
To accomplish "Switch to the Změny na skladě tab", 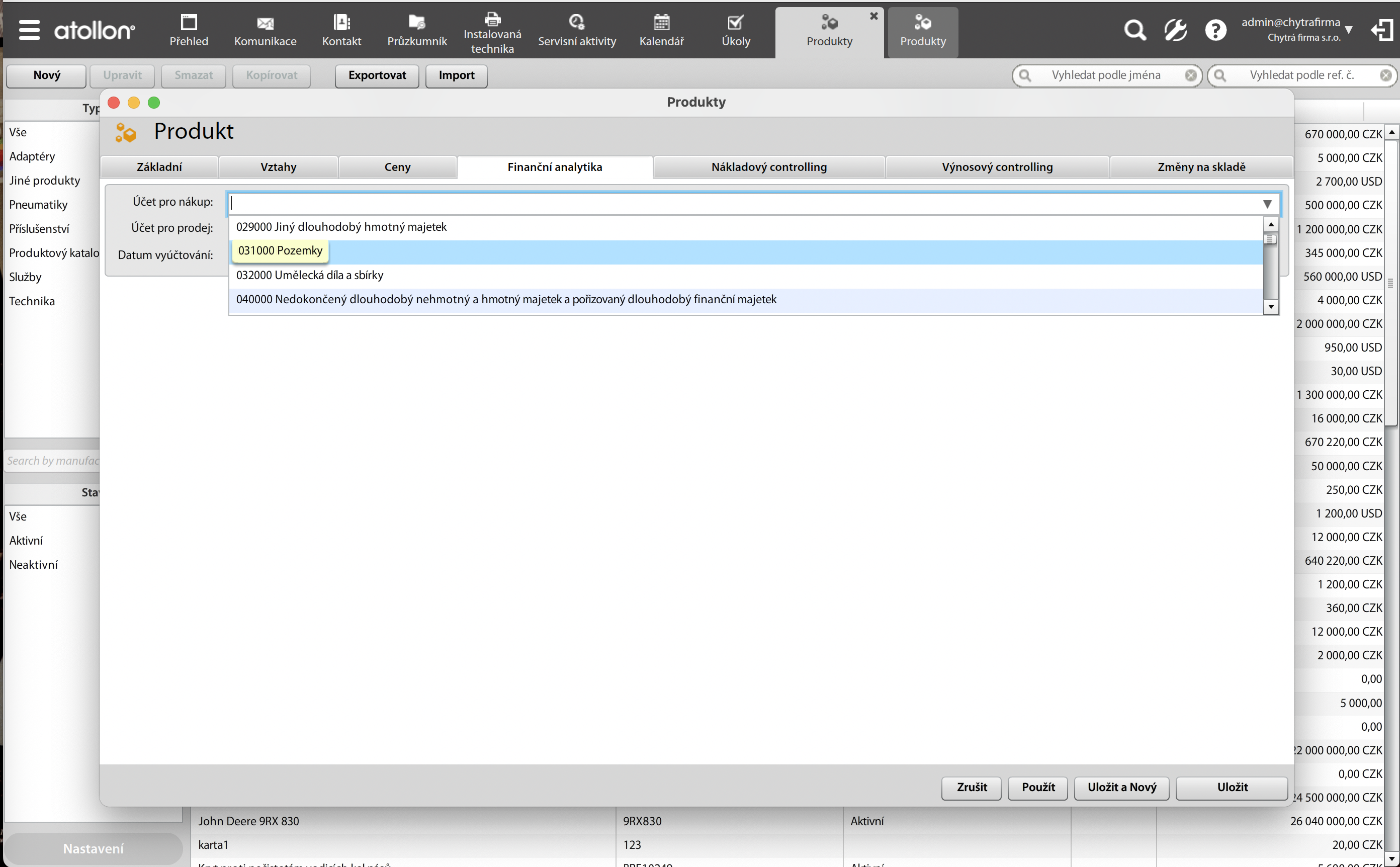I will [x=1201, y=167].
